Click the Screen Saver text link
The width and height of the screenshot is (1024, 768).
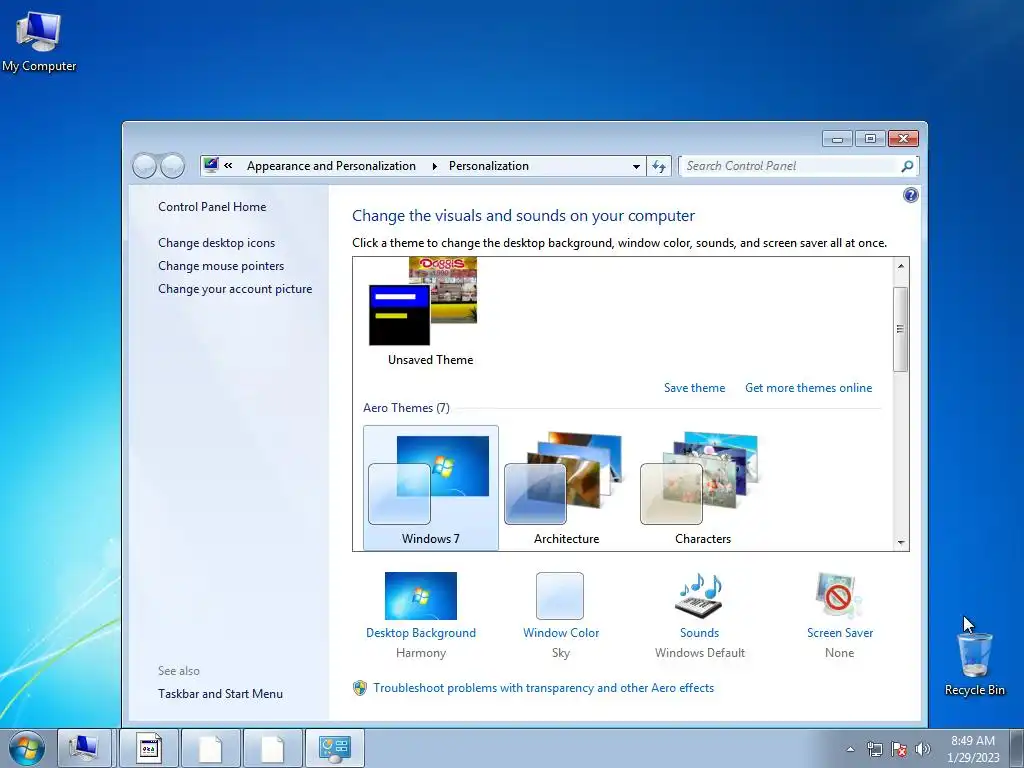pyautogui.click(x=839, y=633)
